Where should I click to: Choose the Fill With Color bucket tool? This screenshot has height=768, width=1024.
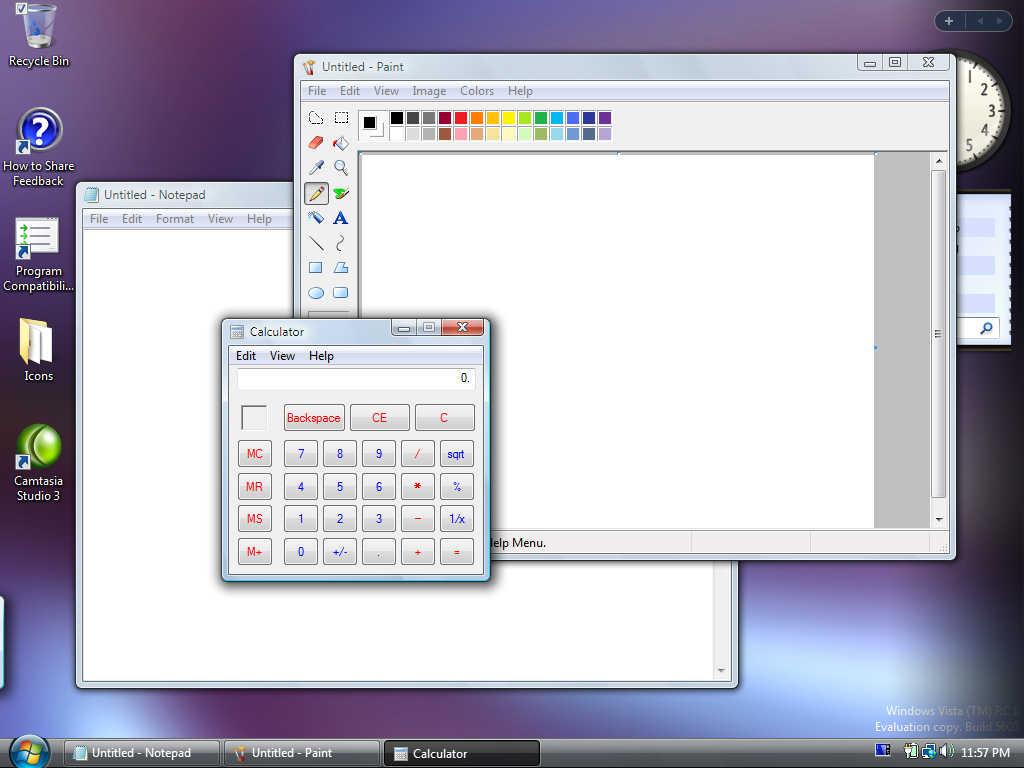341,143
